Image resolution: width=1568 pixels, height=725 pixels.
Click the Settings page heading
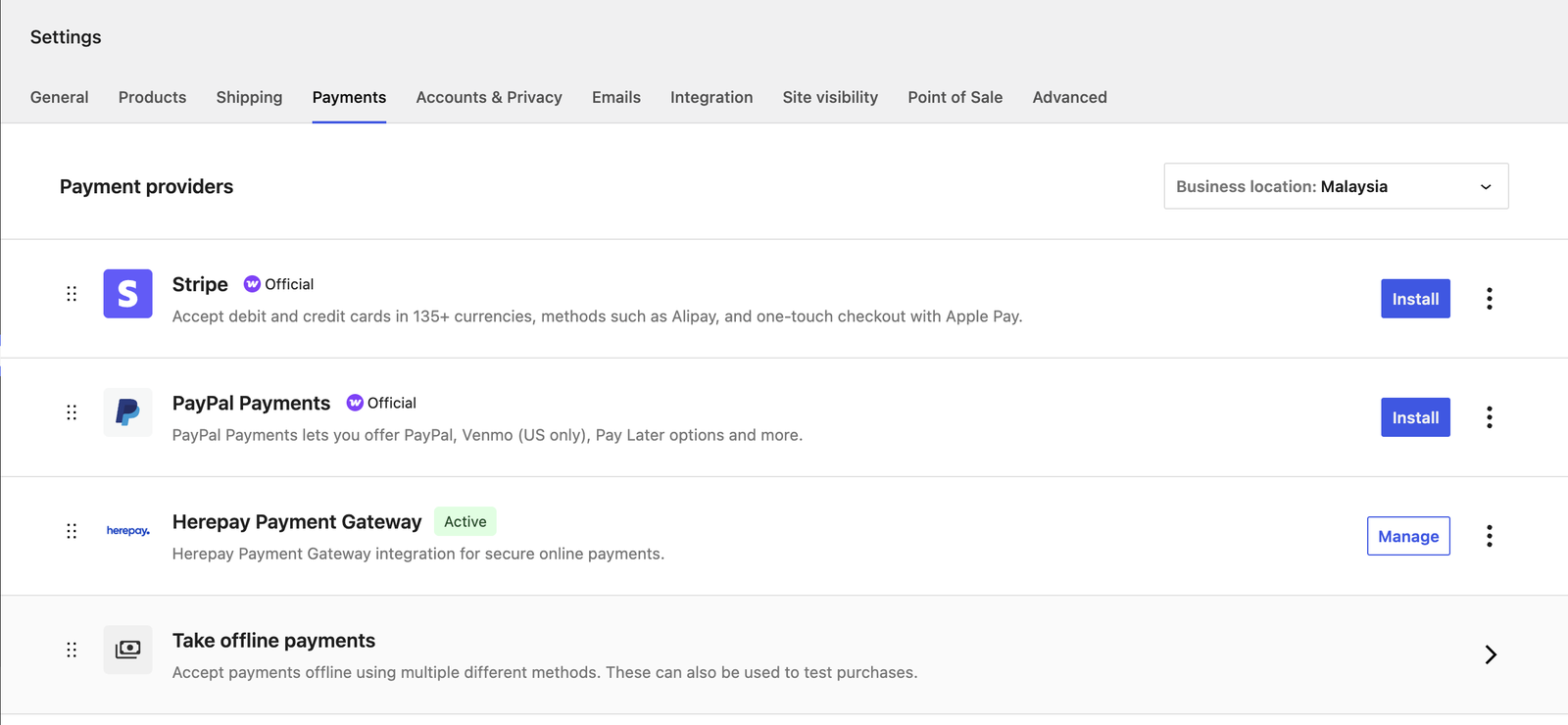[x=66, y=37]
